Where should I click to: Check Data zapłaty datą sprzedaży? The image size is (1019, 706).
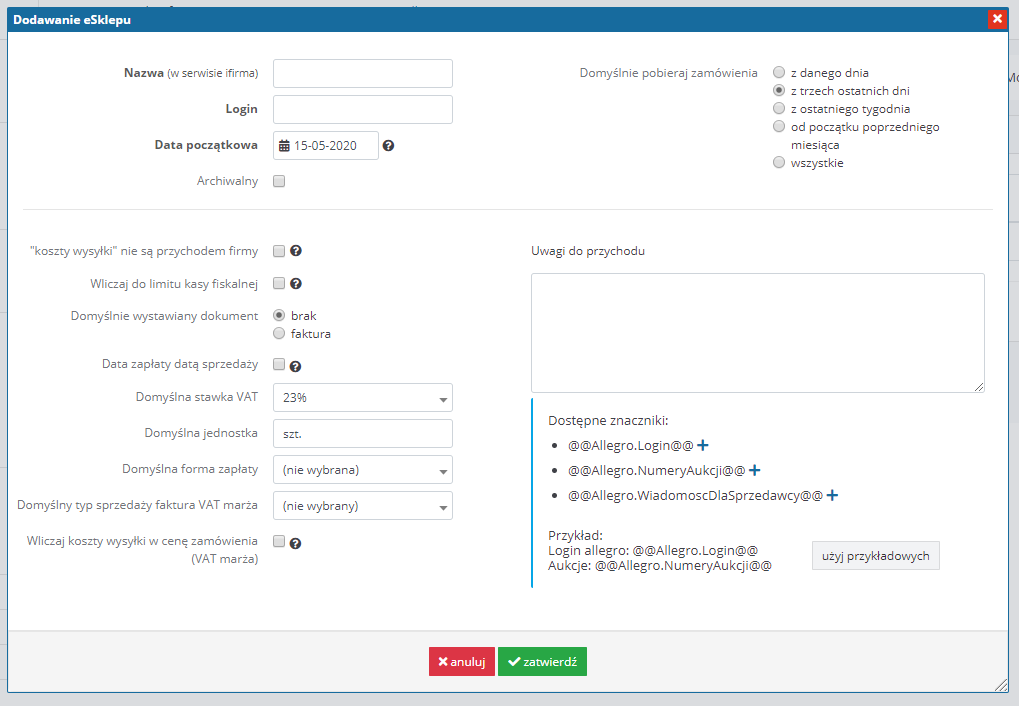(279, 364)
